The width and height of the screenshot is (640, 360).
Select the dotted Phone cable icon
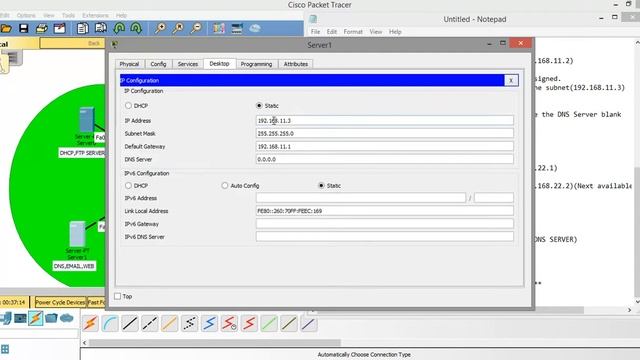pyautogui.click(x=189, y=324)
